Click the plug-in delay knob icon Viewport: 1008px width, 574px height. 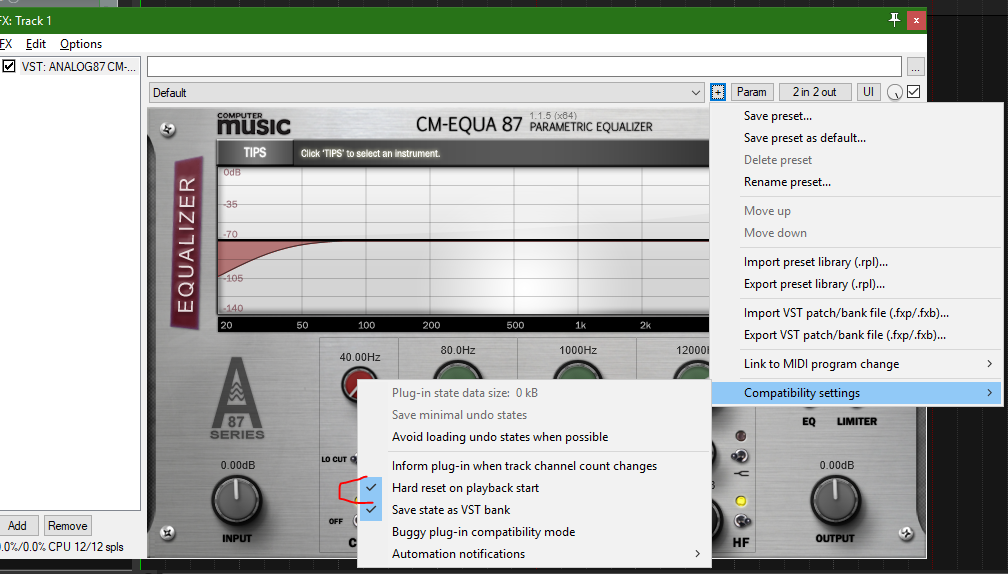(894, 93)
